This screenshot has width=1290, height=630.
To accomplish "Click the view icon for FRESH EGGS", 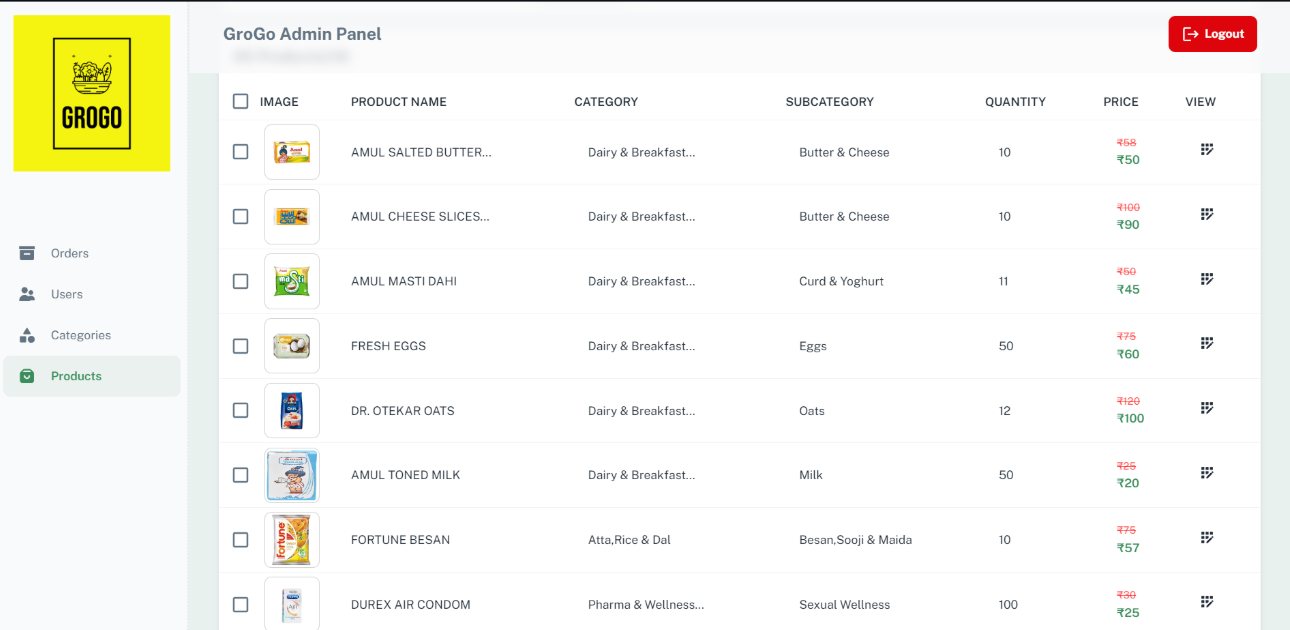I will 1207,342.
